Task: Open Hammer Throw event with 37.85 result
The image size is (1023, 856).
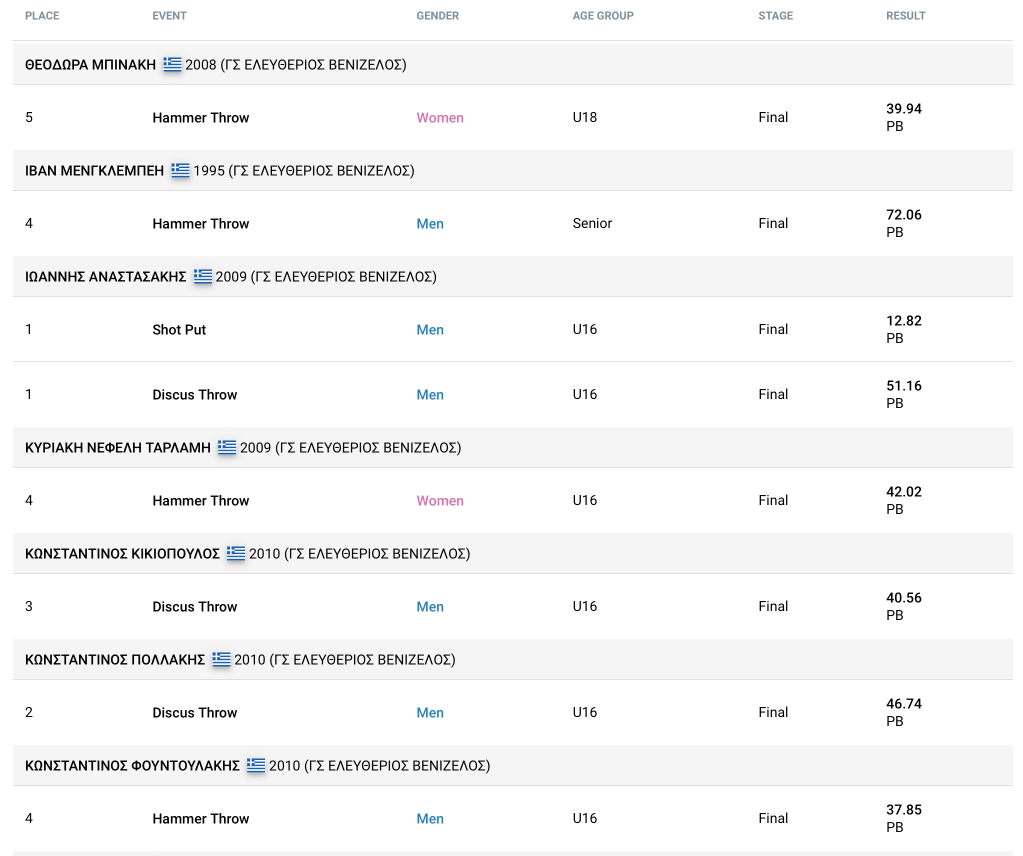Action: [x=200, y=819]
